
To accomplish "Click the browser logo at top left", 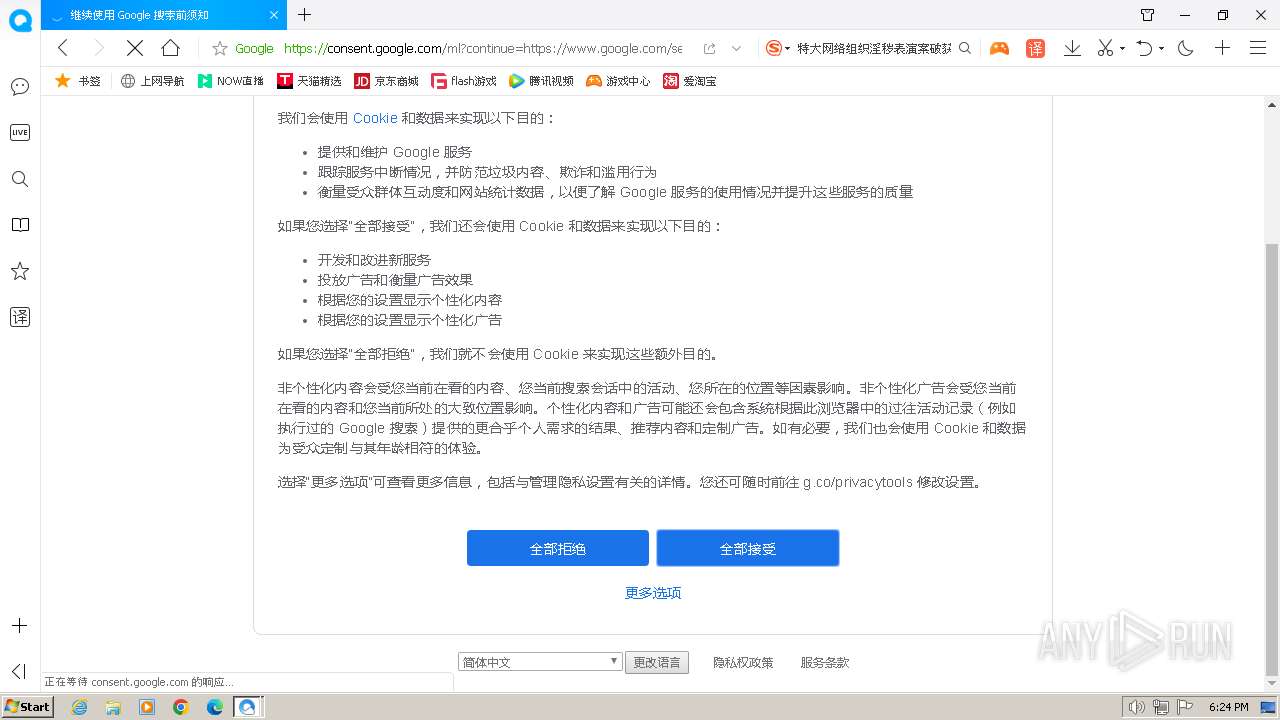I will point(20,20).
